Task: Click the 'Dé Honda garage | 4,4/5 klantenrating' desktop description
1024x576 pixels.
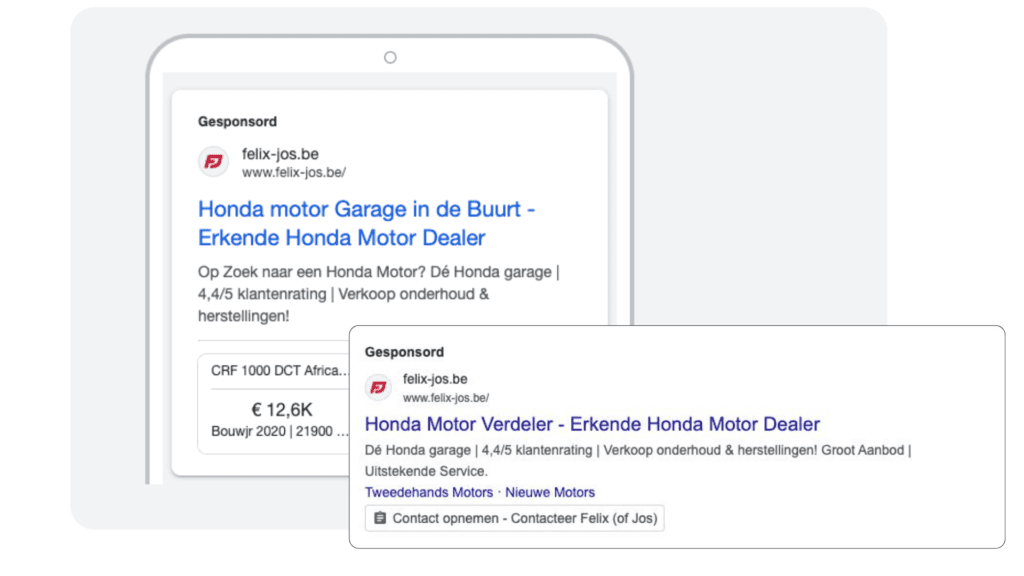Action: pos(638,460)
